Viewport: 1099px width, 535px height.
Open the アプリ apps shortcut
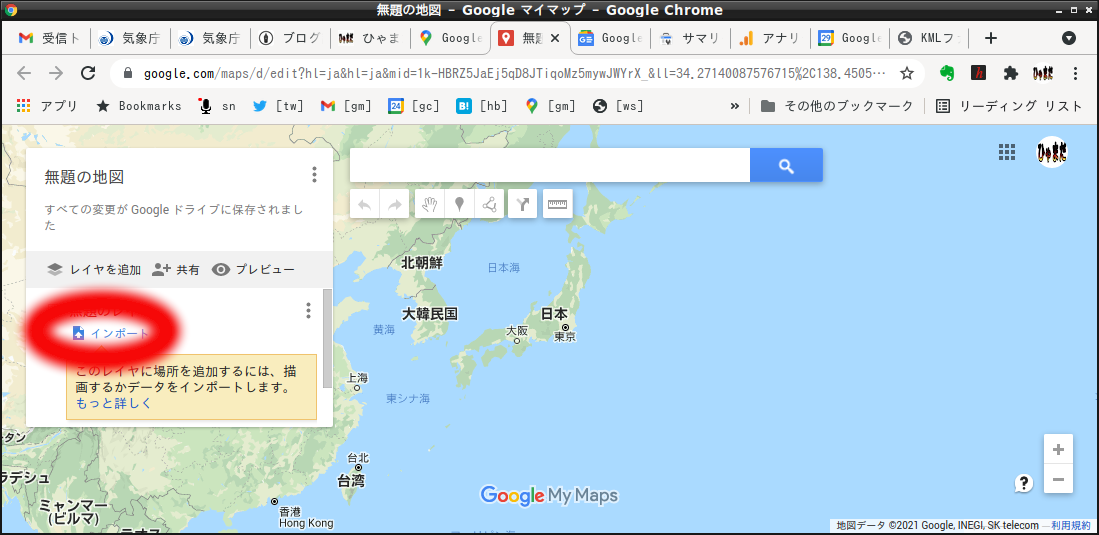(47, 106)
